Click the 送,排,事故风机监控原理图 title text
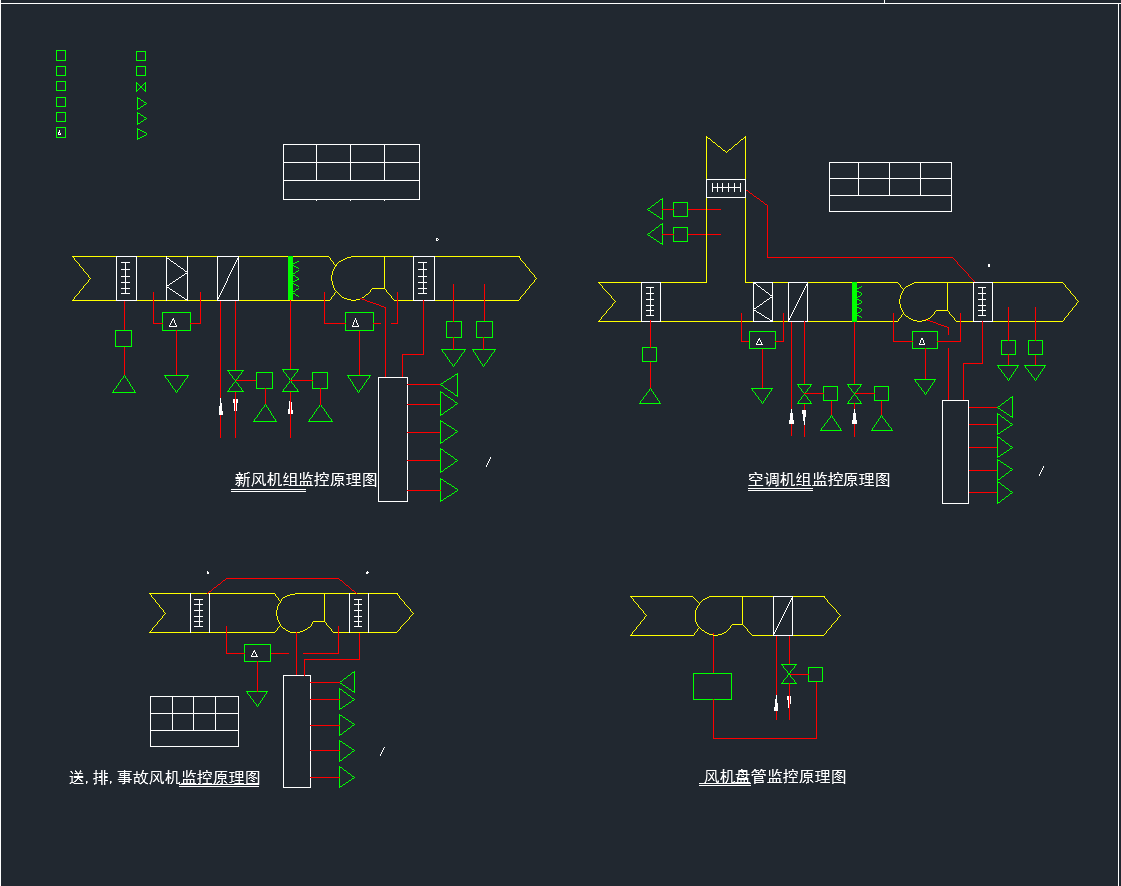 [x=164, y=777]
